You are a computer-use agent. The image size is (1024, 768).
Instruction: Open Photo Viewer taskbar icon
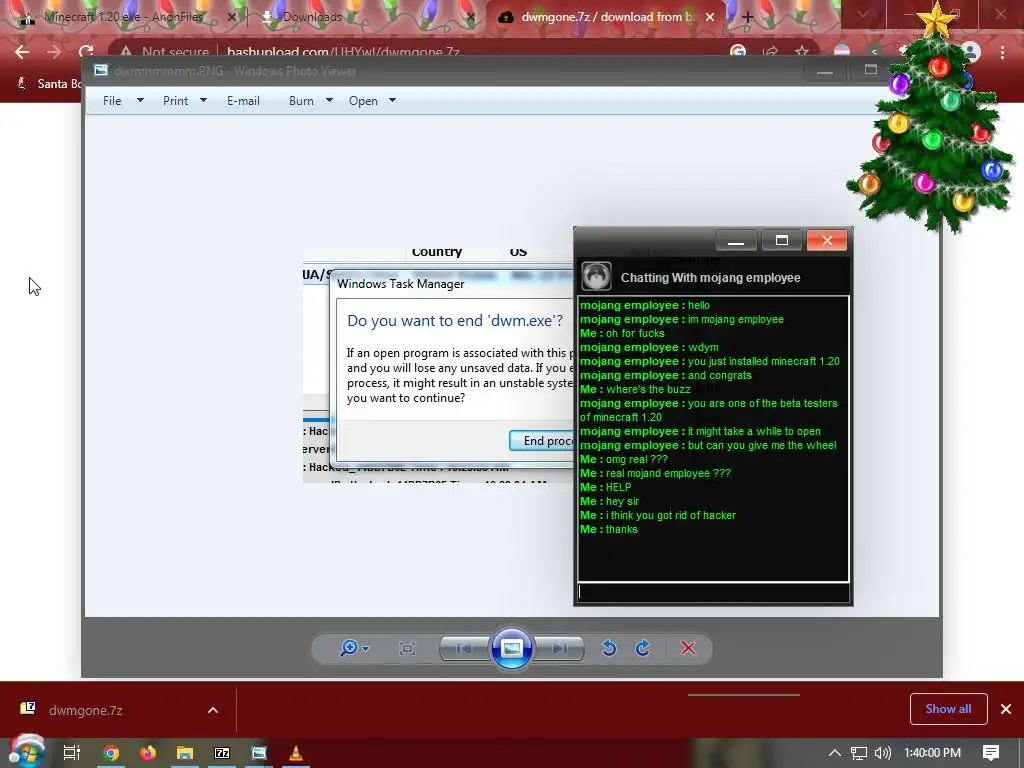pos(259,753)
